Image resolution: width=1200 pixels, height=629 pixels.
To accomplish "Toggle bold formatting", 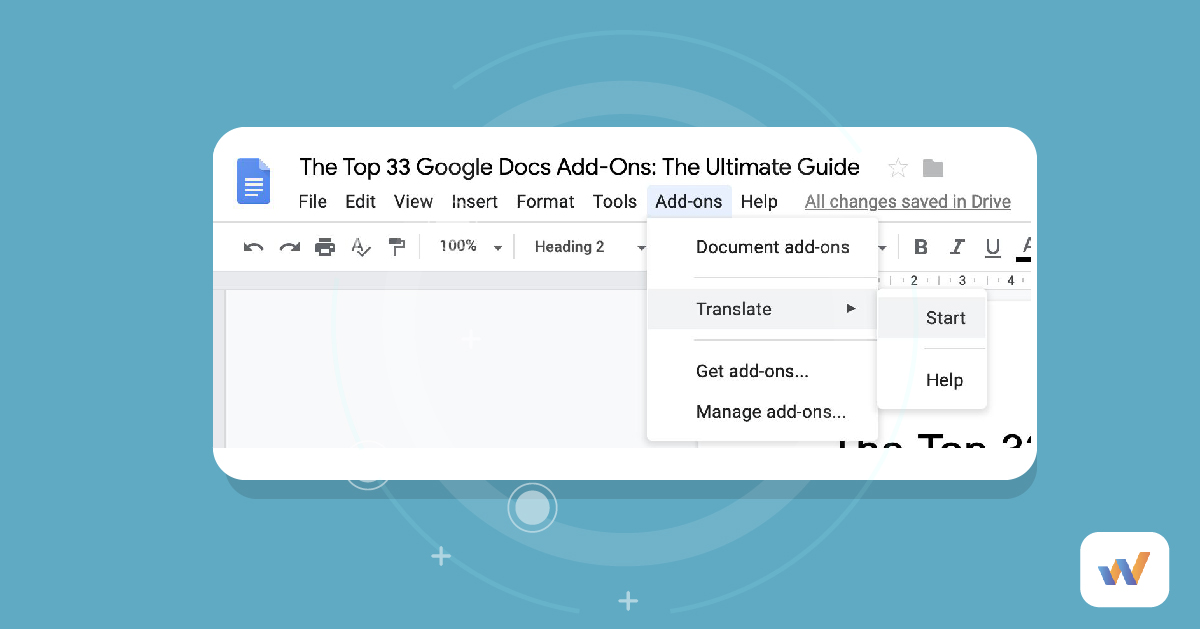I will tap(921, 246).
